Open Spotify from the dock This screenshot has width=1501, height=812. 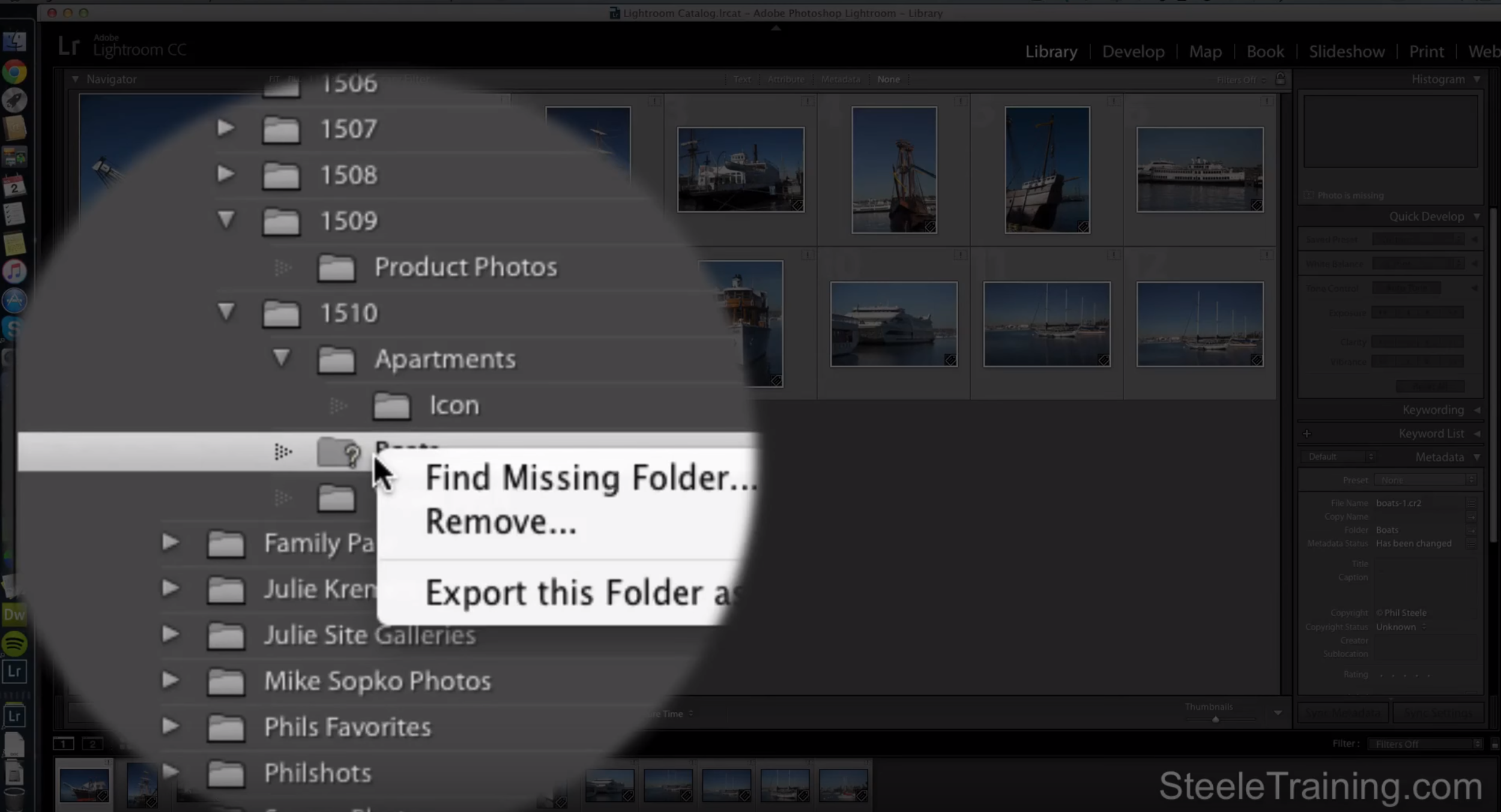pos(14,643)
